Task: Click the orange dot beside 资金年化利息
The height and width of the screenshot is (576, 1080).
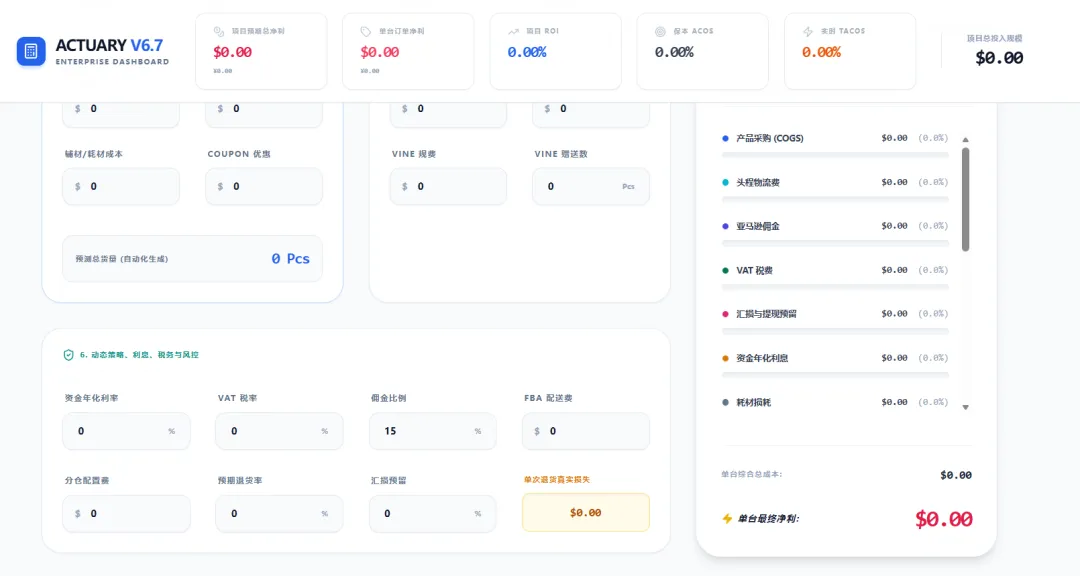Action: 725,358
